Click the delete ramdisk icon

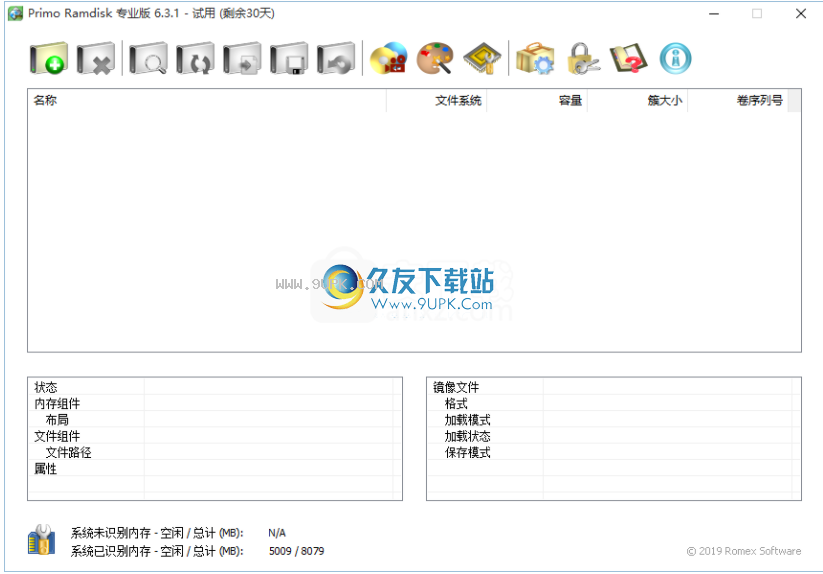pos(96,58)
